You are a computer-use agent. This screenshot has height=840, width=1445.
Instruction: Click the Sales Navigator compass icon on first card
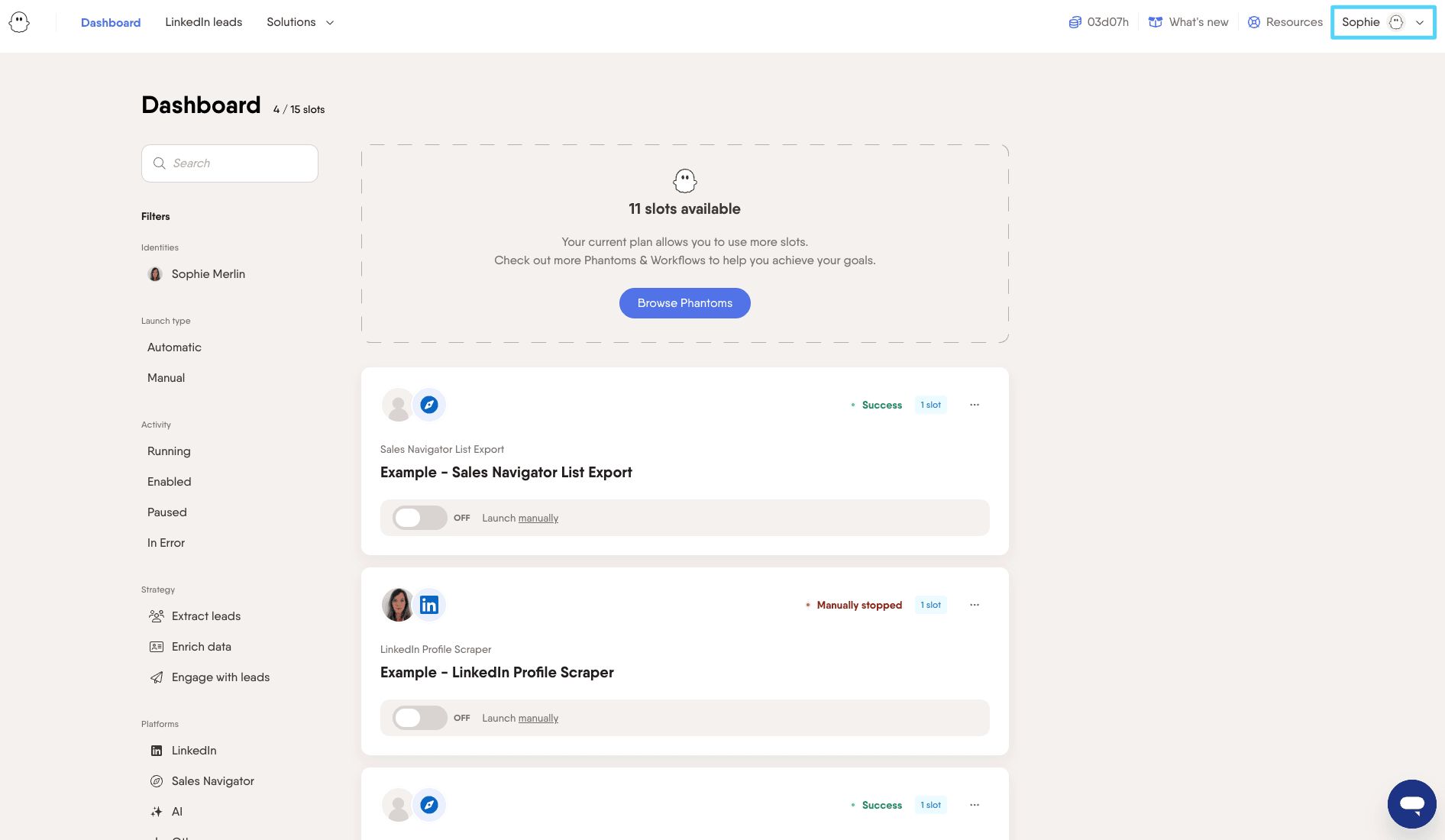[429, 405]
